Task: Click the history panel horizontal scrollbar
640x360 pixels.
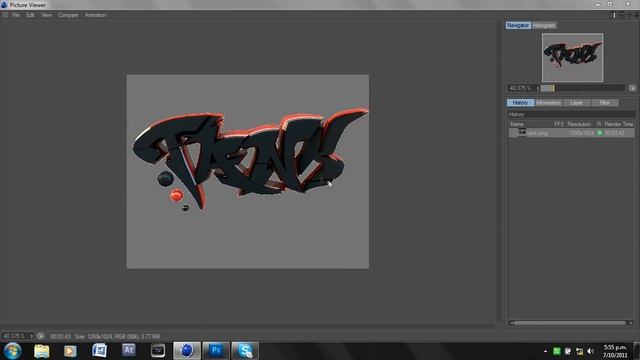Action: coord(570,323)
